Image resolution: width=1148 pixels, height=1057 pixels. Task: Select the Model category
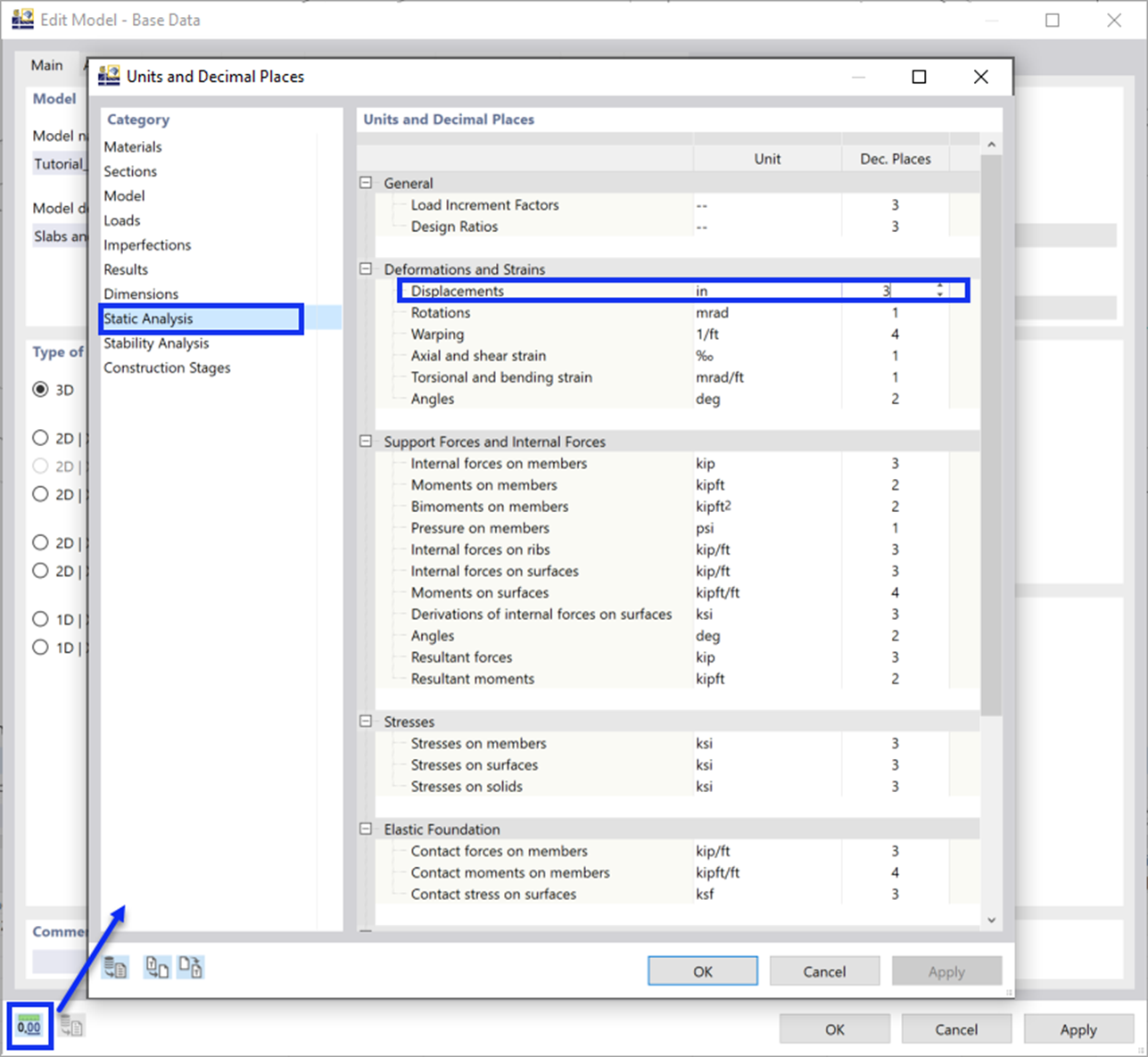pyautogui.click(x=124, y=195)
